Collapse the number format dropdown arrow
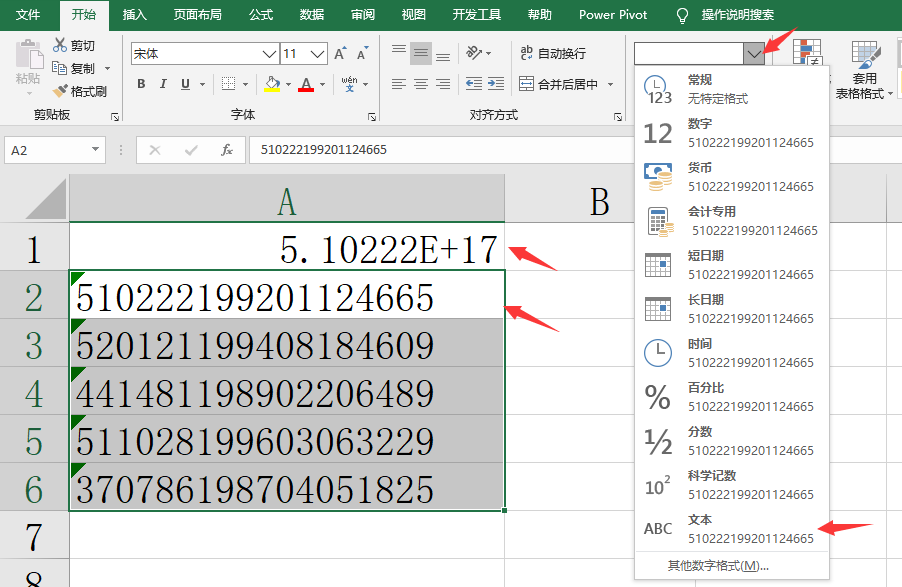The image size is (902, 587). [754, 54]
